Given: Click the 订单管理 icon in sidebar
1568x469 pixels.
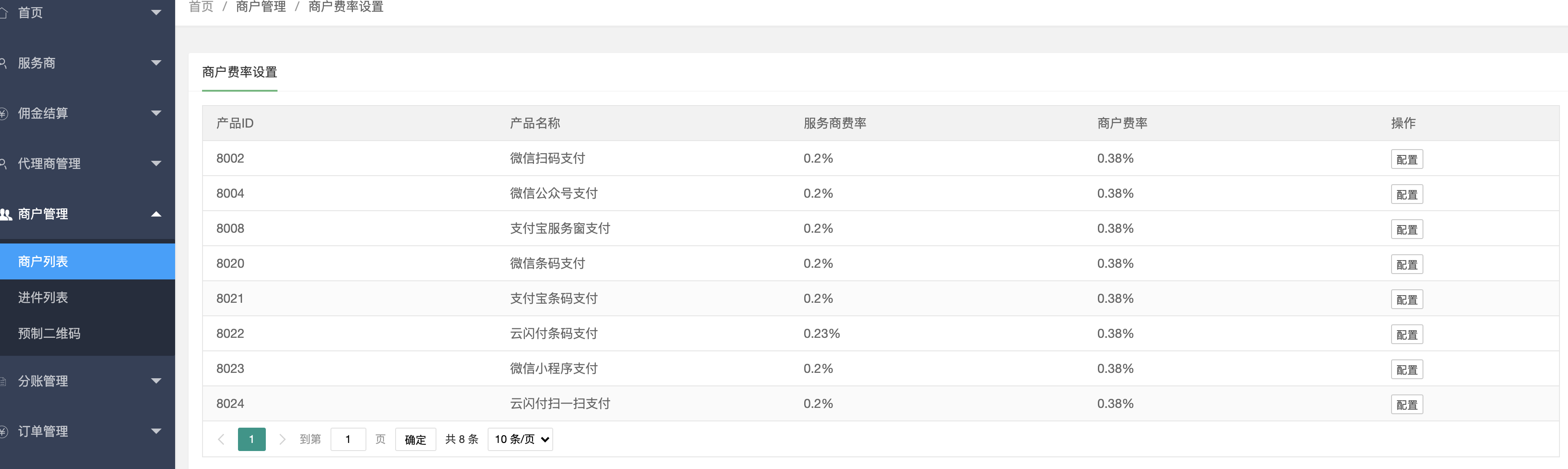Looking at the screenshot, I should click(4, 431).
